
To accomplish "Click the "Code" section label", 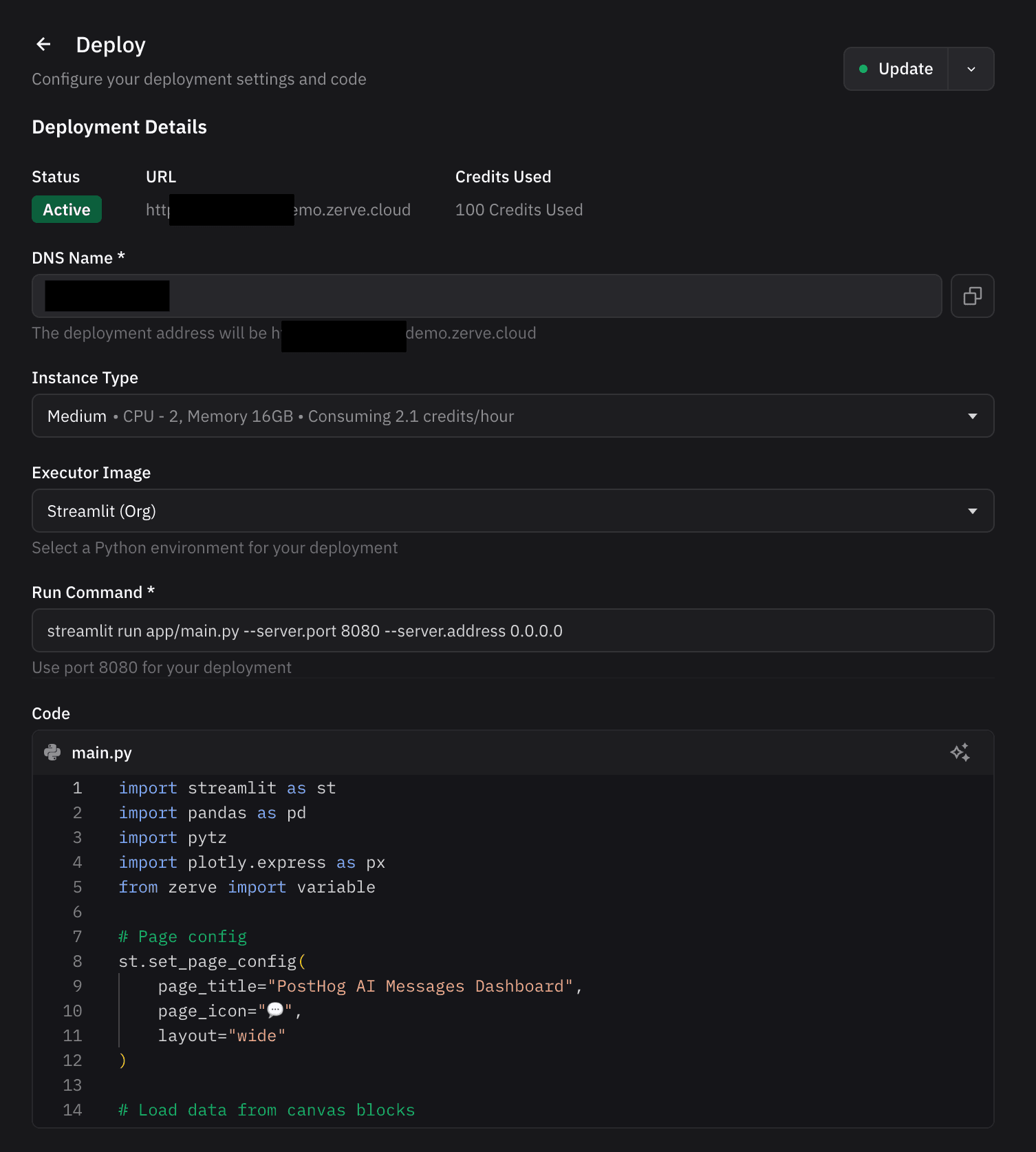I will tap(51, 714).
